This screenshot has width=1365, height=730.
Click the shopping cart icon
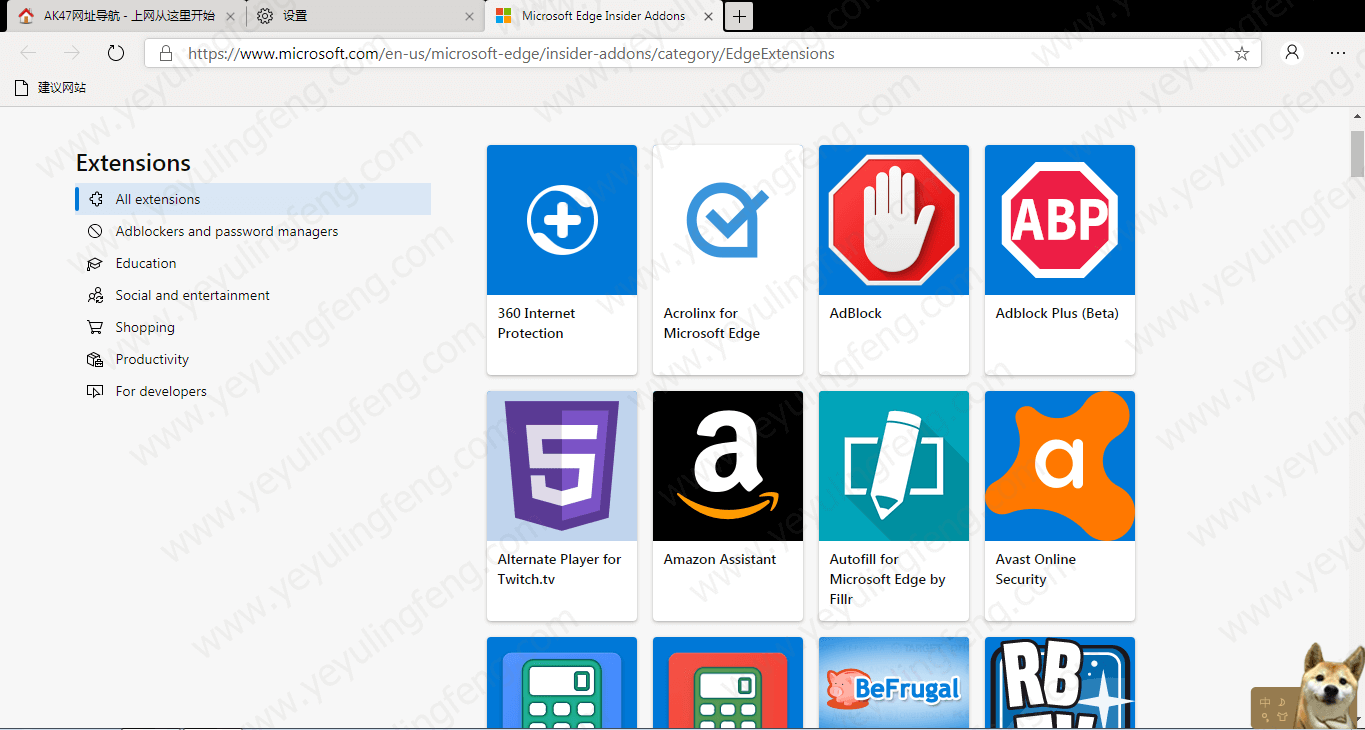[x=95, y=327]
